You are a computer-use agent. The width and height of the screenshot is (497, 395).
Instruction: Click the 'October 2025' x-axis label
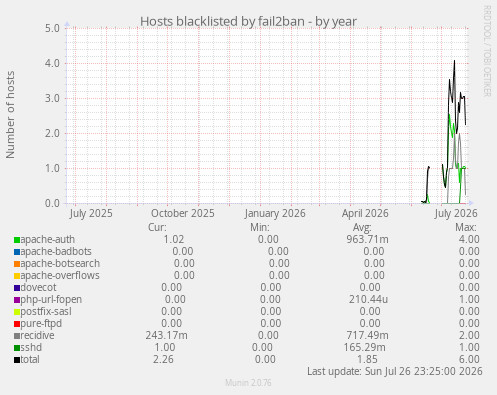183,213
